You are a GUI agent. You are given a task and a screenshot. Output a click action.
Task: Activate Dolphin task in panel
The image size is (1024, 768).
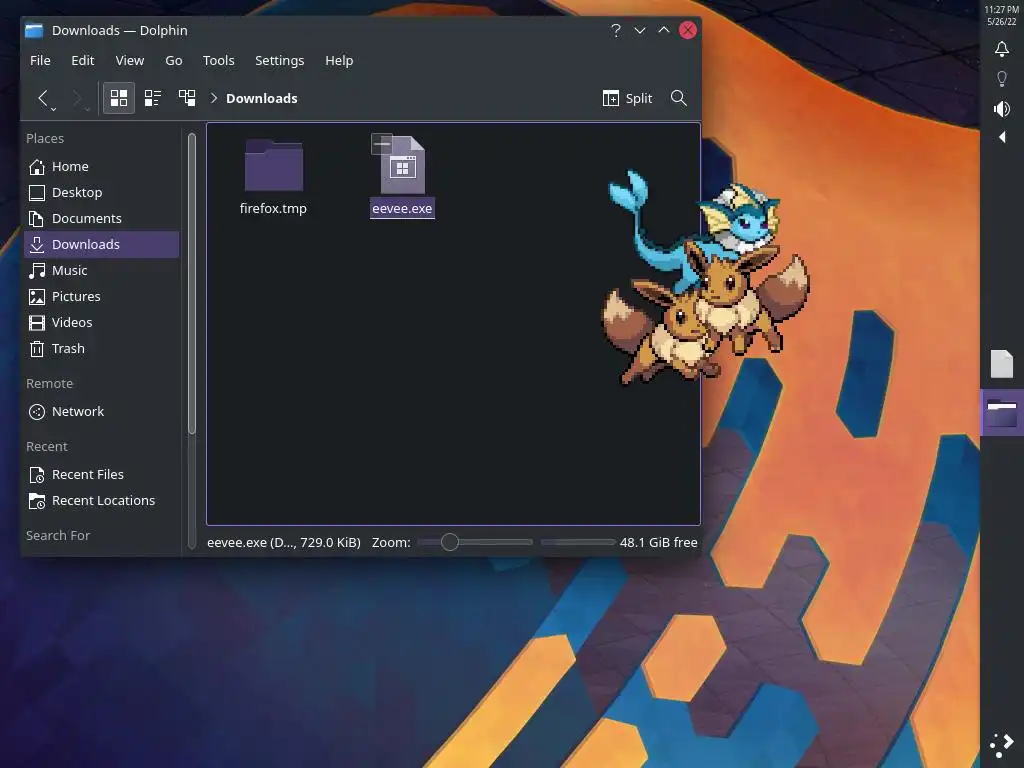click(1001, 413)
